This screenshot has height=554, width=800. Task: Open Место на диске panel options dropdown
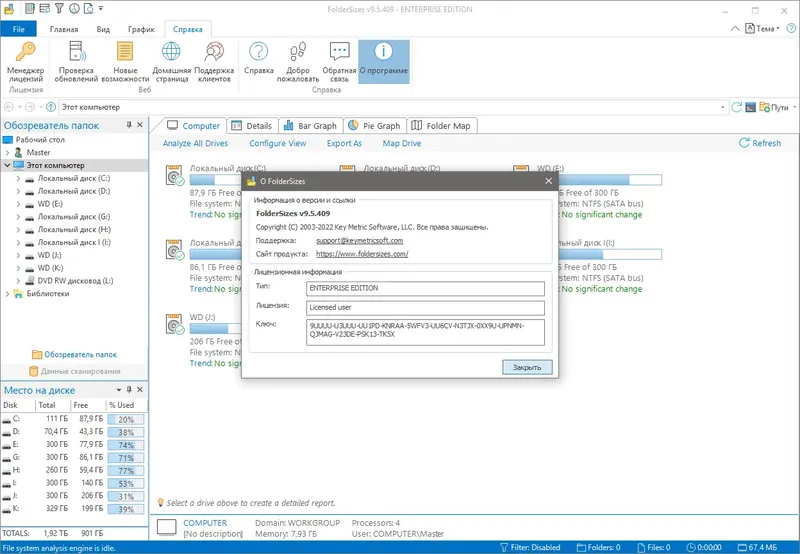point(118,390)
